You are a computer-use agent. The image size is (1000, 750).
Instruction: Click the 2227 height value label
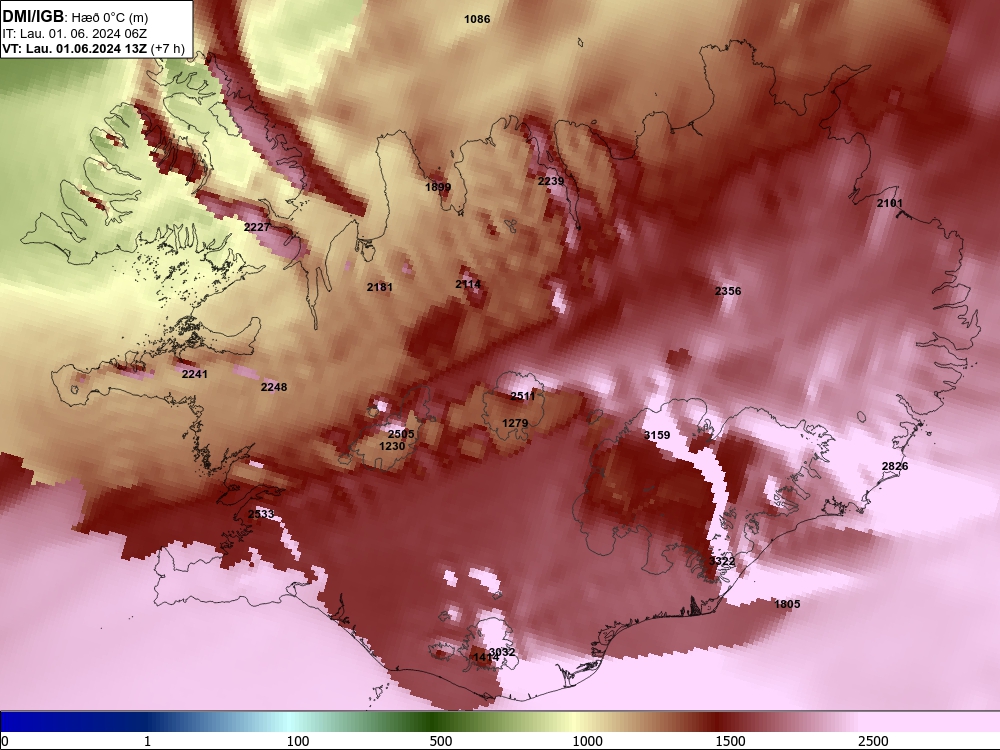[x=257, y=227]
